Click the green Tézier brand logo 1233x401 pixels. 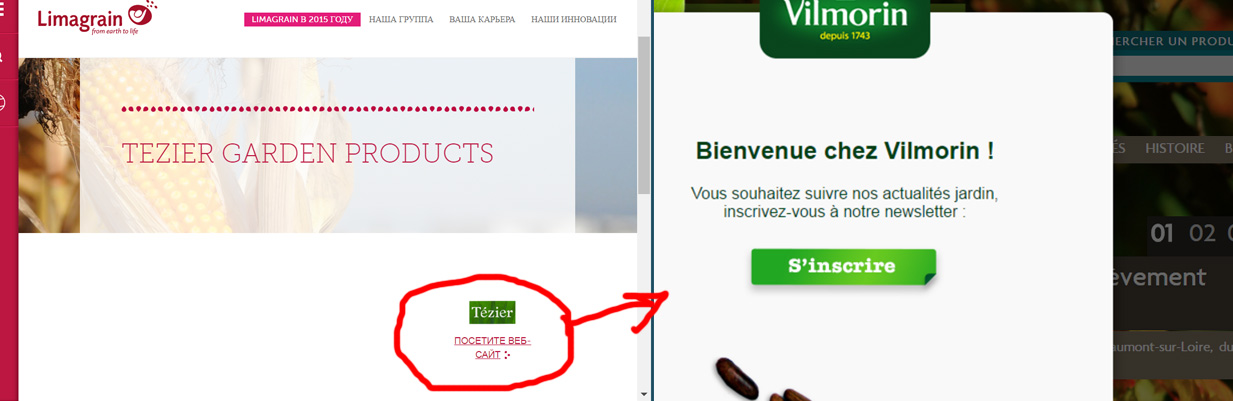(x=492, y=312)
